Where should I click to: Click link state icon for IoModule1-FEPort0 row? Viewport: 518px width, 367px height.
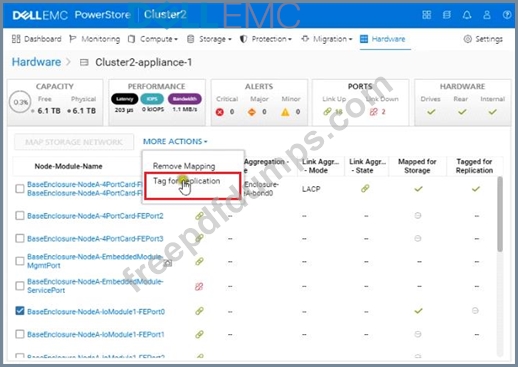click(199, 311)
